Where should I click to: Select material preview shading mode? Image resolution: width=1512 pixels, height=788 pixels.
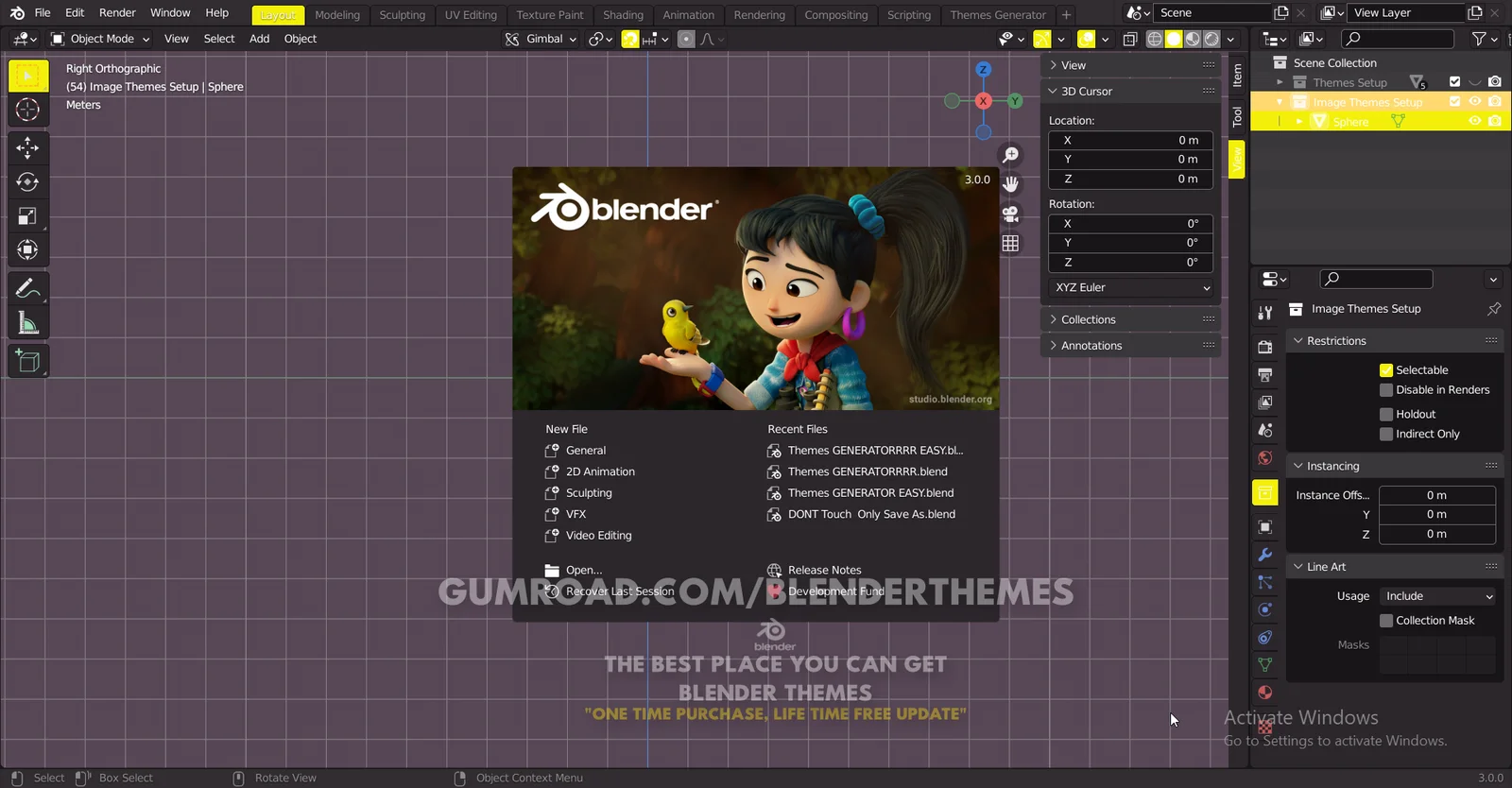[1194, 39]
